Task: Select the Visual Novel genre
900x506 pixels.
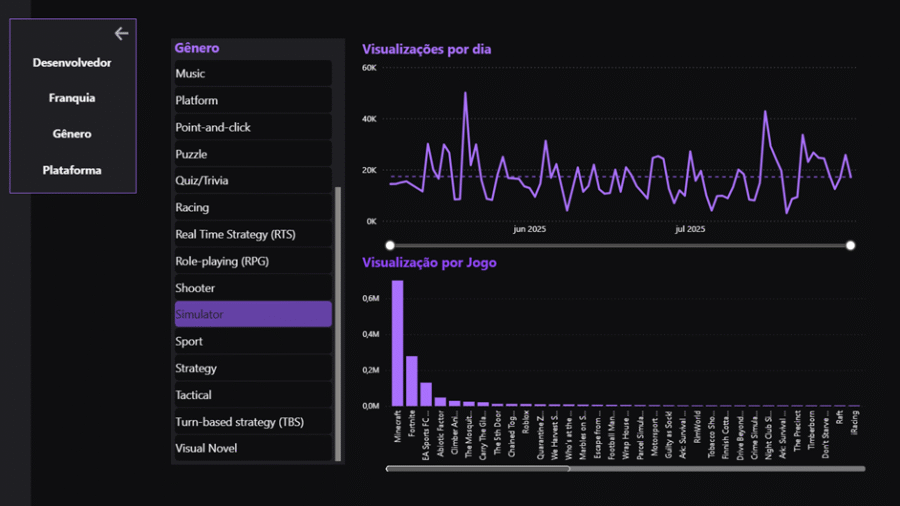Action: [252, 448]
